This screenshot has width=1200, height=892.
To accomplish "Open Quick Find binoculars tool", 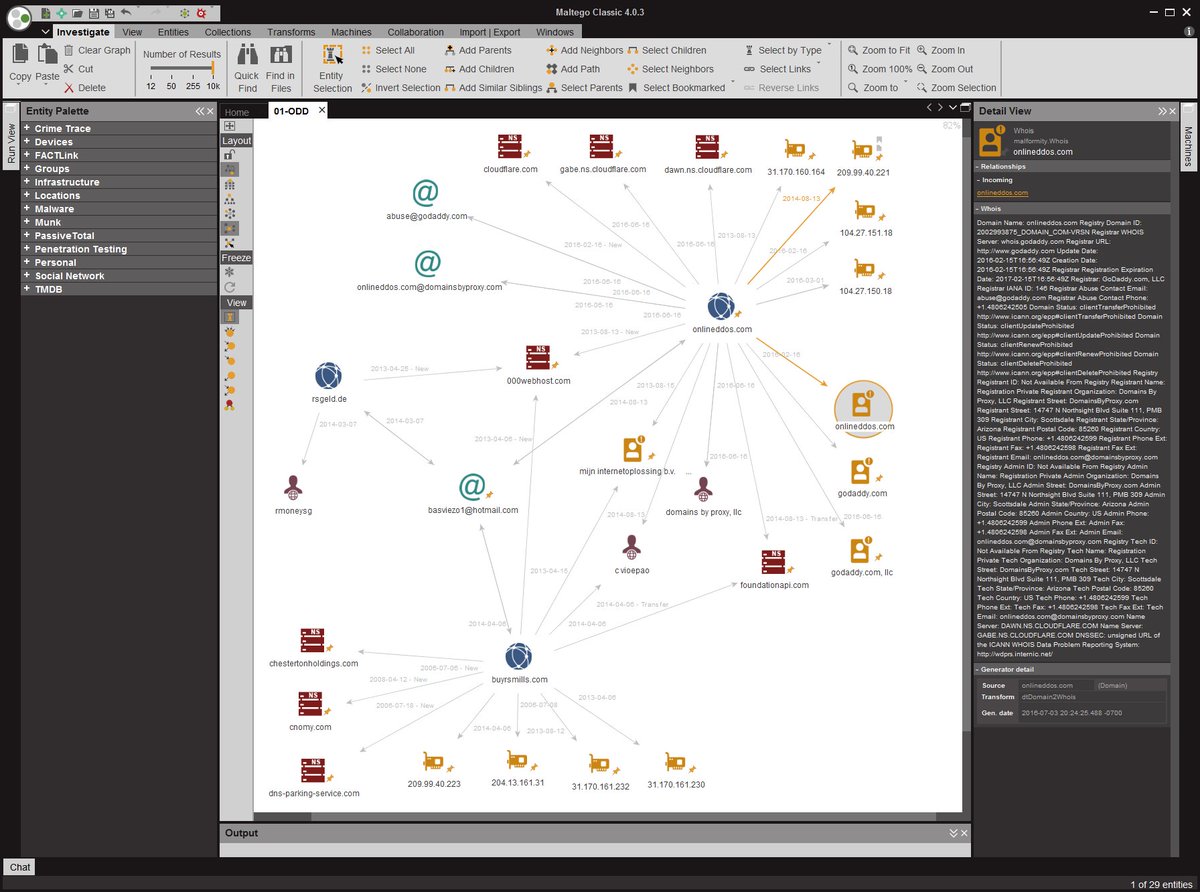I will 247,69.
